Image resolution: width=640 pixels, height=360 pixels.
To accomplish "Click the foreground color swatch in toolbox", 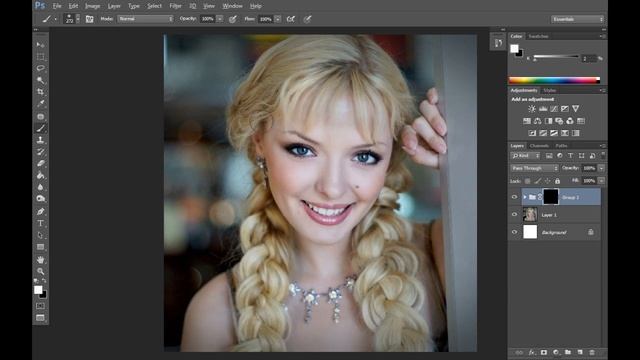I will (x=38, y=289).
